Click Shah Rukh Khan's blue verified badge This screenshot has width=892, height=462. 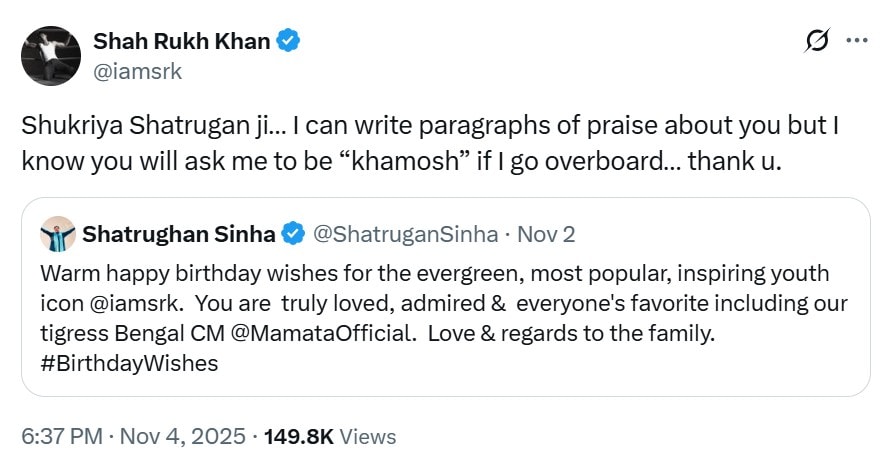(x=289, y=42)
